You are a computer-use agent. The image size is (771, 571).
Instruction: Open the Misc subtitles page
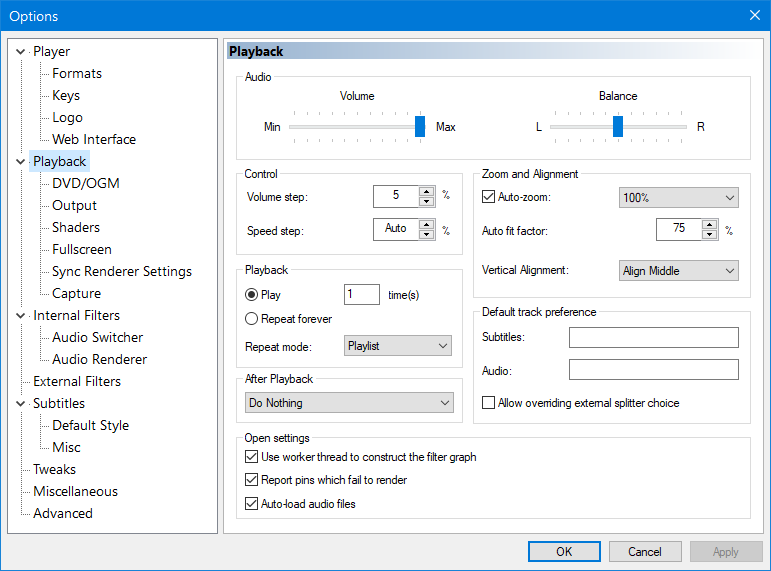click(66, 448)
